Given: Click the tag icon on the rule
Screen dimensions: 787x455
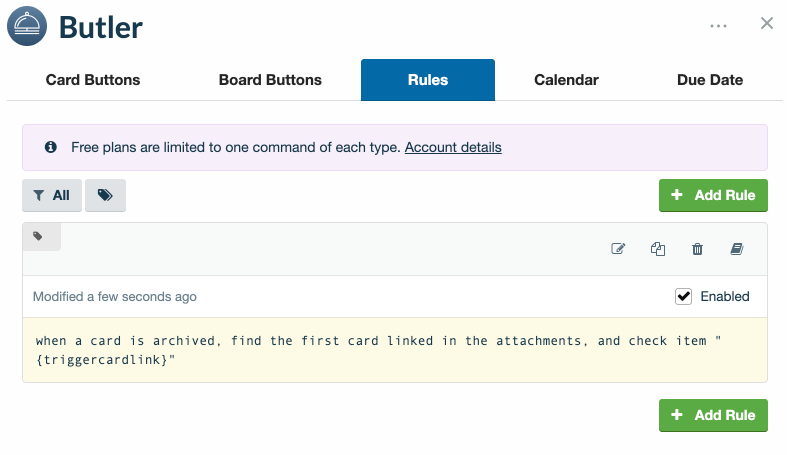Looking at the screenshot, I should tap(39, 237).
